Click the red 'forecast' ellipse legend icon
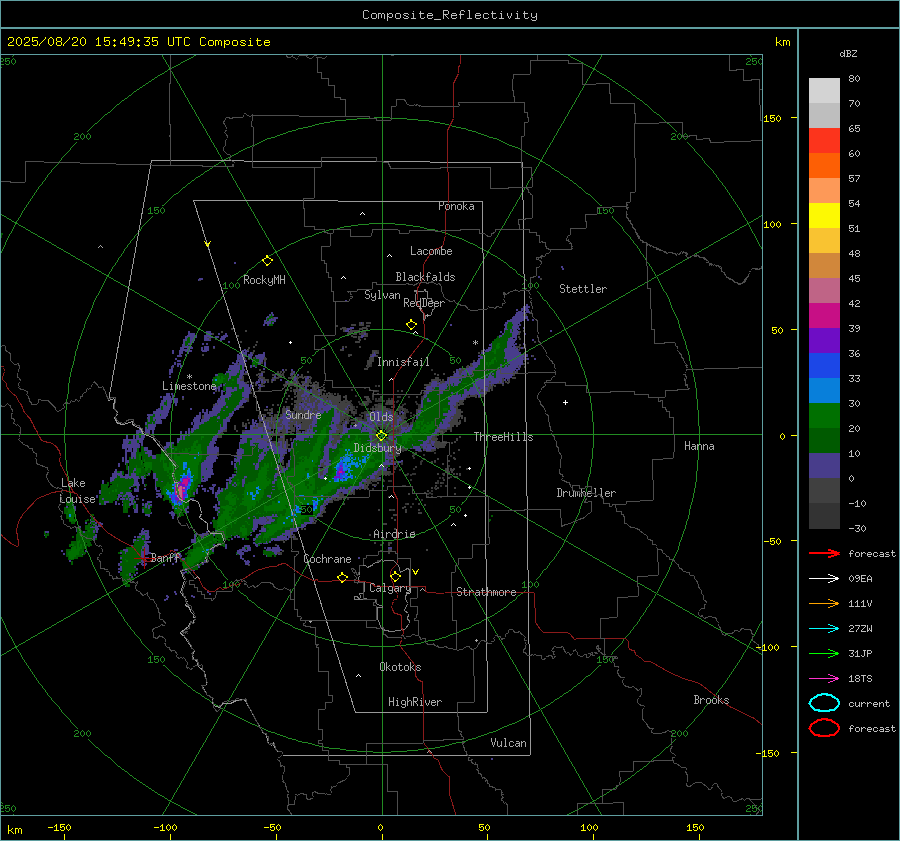The image size is (900, 841). click(824, 728)
